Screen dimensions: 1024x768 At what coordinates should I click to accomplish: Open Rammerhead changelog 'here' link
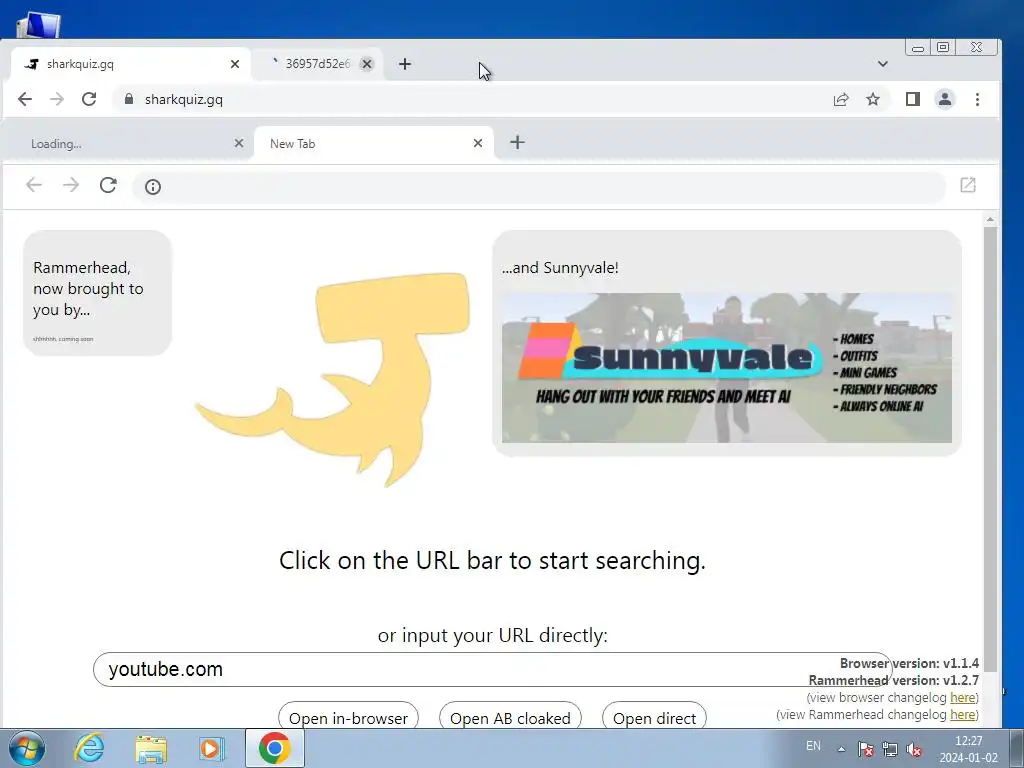pos(963,714)
